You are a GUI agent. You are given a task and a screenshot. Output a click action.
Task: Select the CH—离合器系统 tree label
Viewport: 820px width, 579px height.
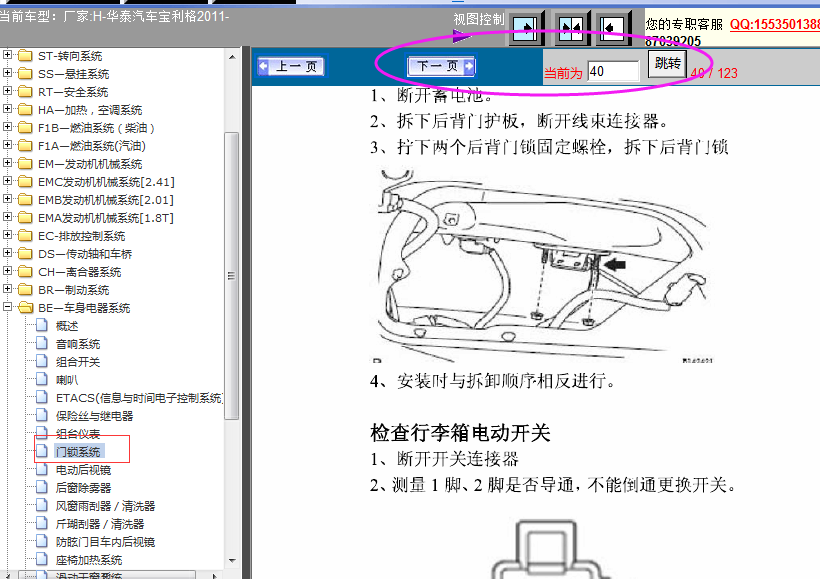[79, 272]
